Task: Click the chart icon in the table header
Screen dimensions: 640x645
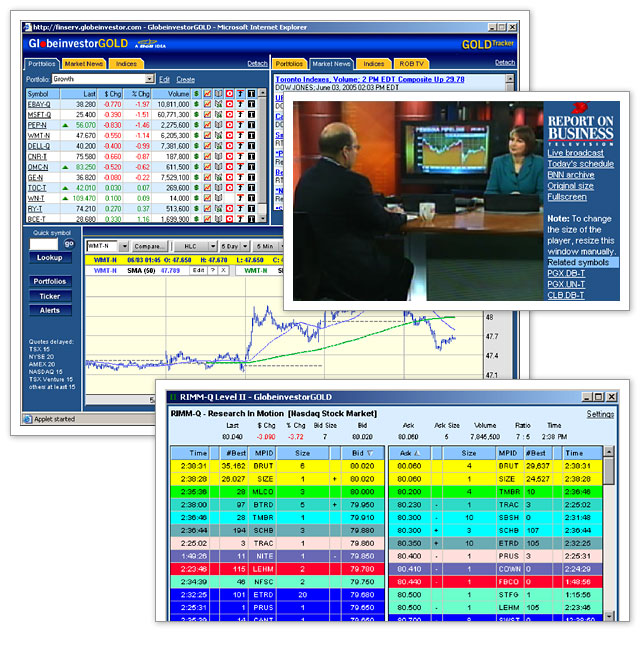Action: 207,94
